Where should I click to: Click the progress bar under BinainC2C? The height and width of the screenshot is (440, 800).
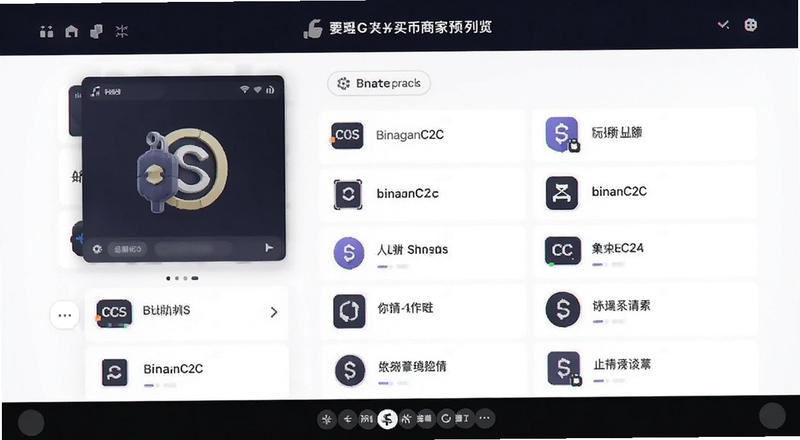pos(160,385)
